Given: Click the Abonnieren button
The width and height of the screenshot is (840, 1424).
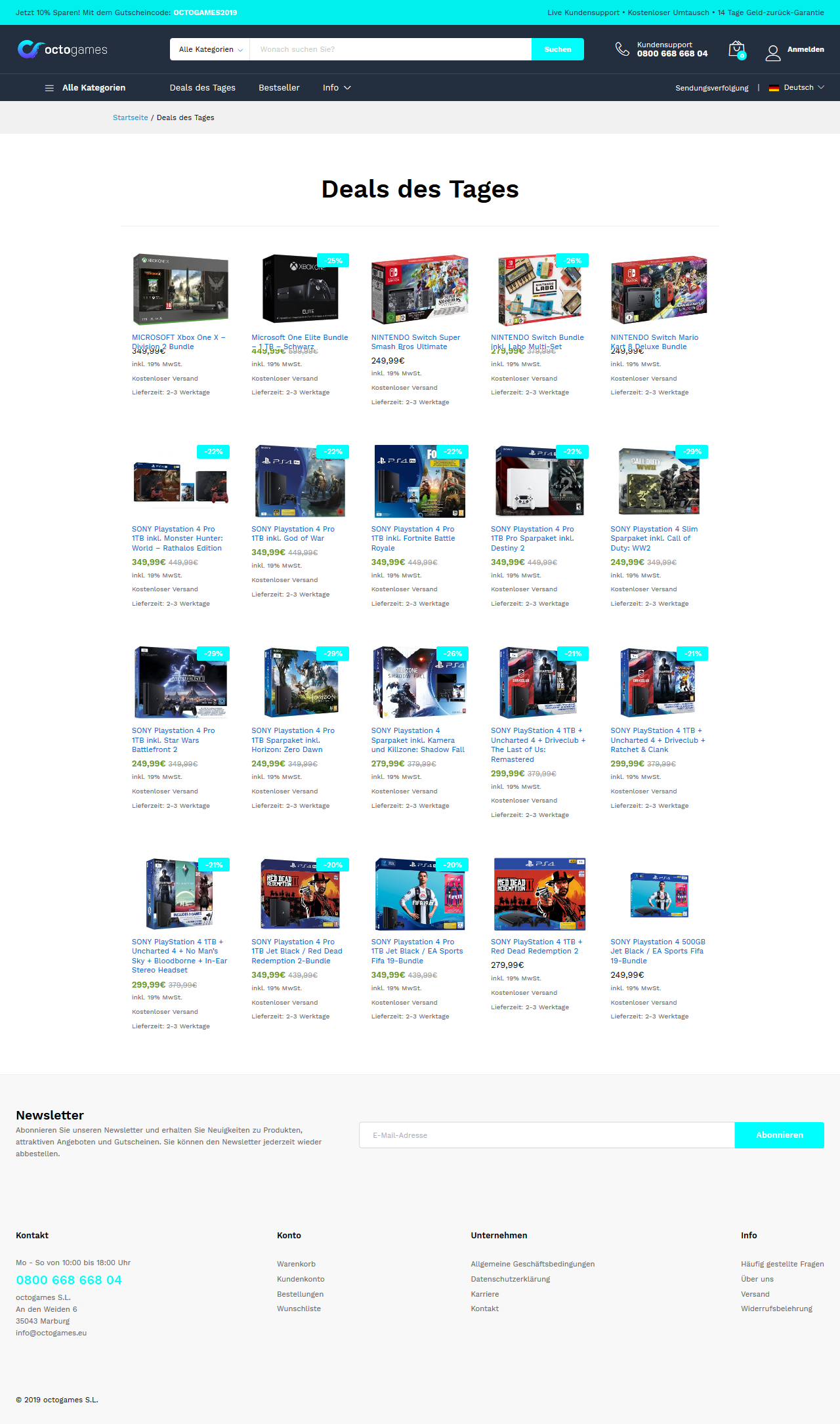Looking at the screenshot, I should (779, 1135).
